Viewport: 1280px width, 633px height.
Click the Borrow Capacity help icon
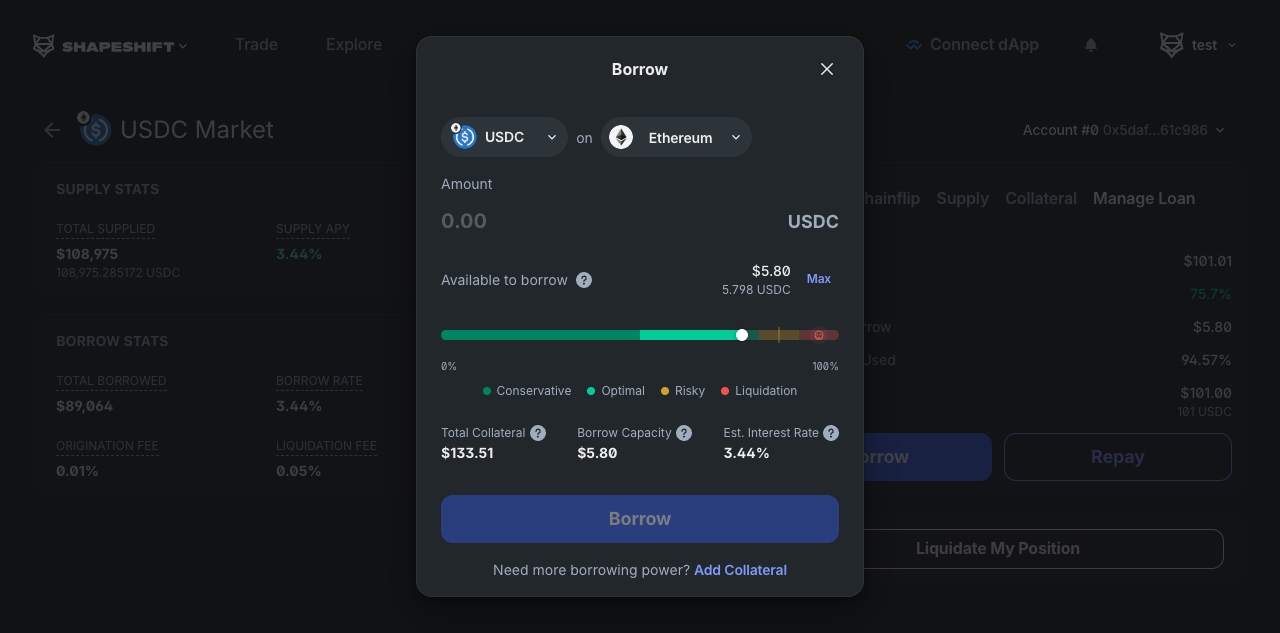[x=683, y=432]
